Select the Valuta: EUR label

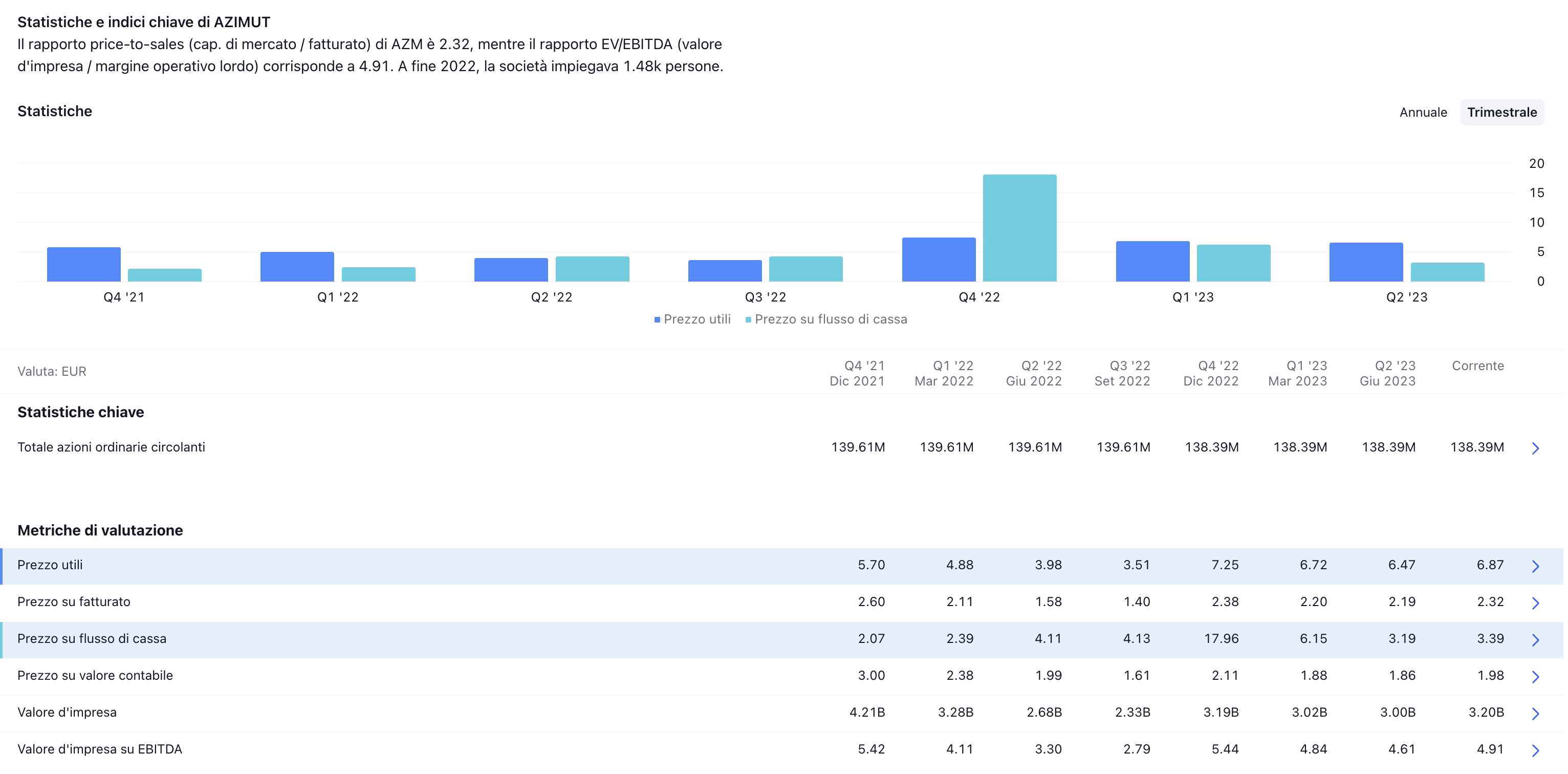[52, 372]
